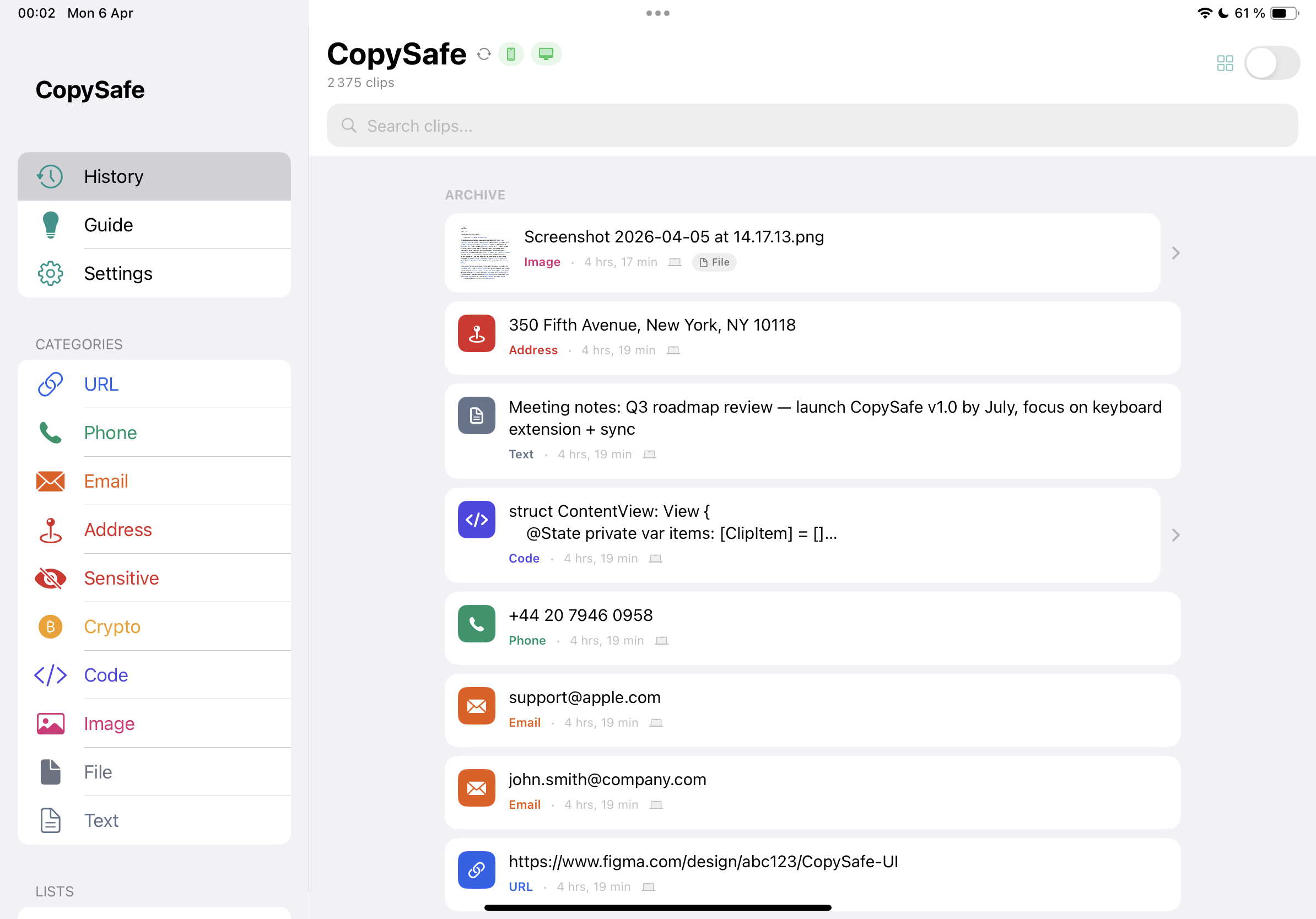Click the Sensitive crossed-eye sidebar icon
Screen dimensions: 1316x919
[51, 578]
